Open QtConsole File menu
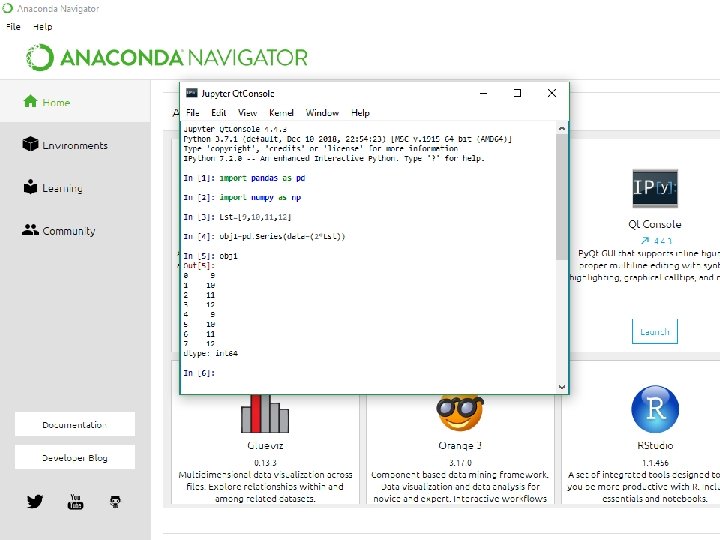The width and height of the screenshot is (720, 540). click(193, 112)
